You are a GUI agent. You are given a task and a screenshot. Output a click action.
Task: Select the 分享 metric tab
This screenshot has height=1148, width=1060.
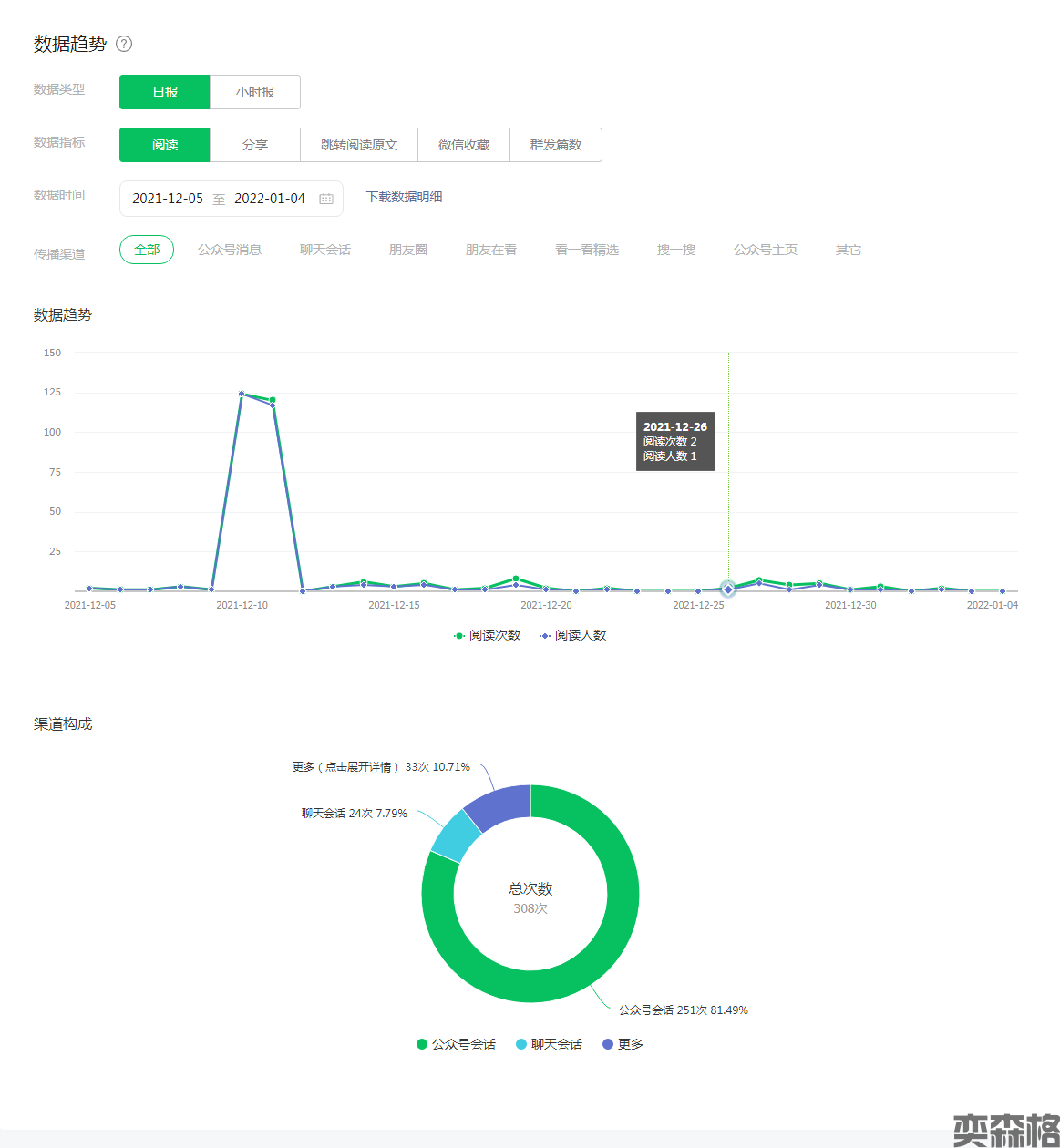[x=255, y=145]
